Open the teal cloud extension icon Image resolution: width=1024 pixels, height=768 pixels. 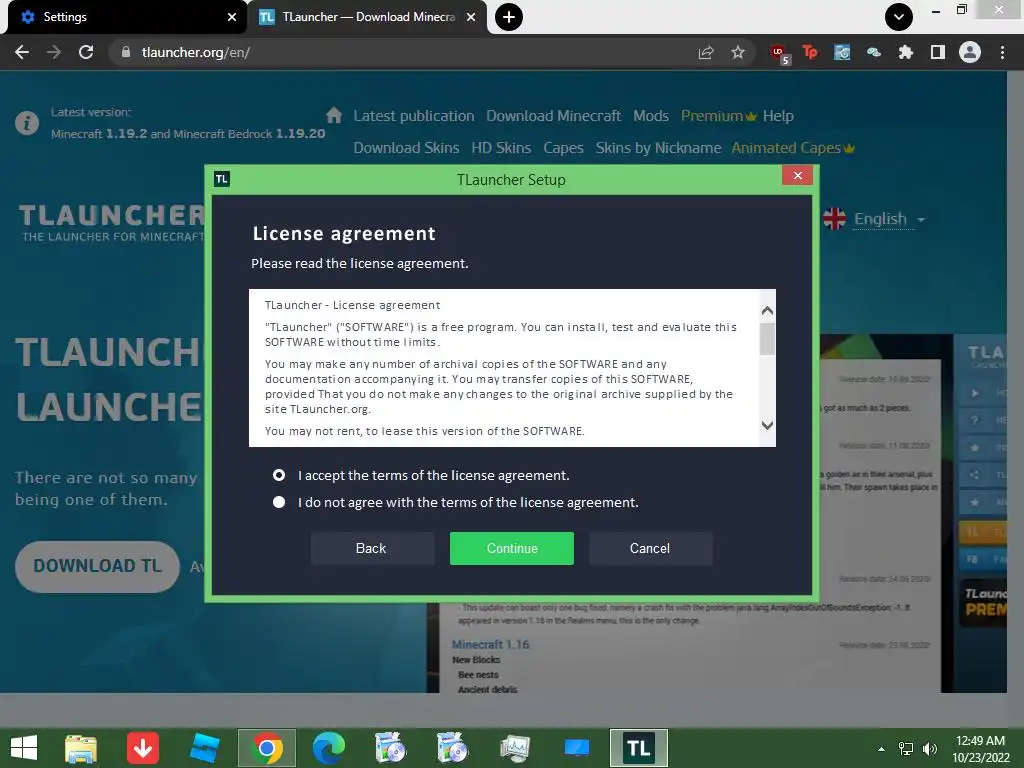874,52
